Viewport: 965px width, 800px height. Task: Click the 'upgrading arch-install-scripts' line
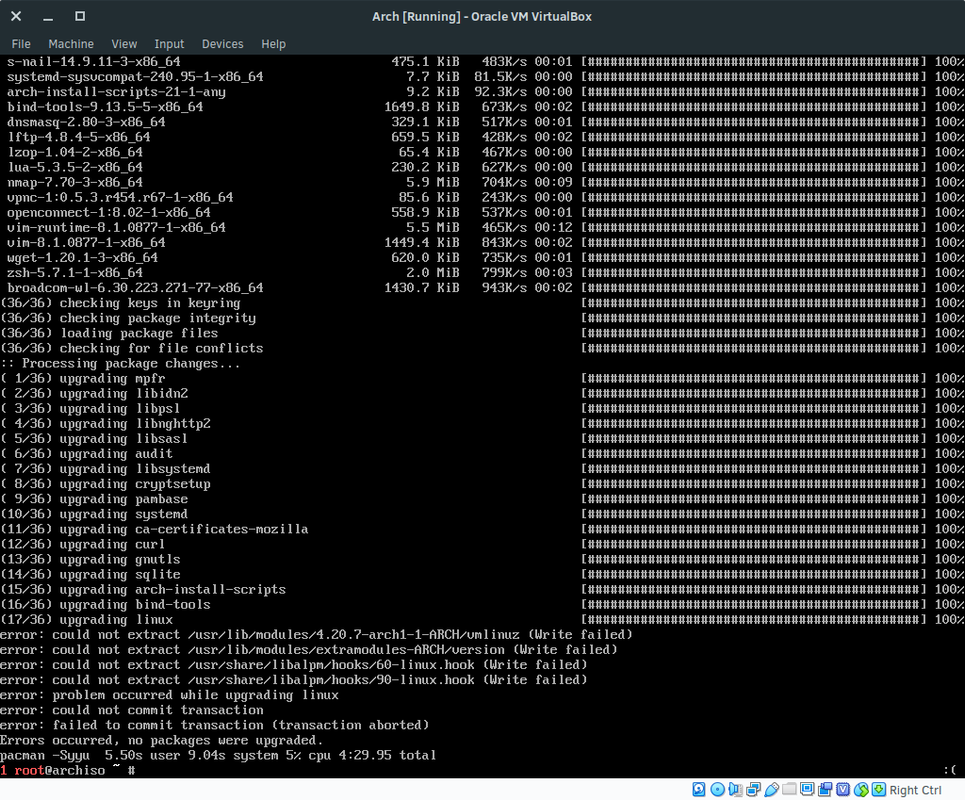click(143, 589)
